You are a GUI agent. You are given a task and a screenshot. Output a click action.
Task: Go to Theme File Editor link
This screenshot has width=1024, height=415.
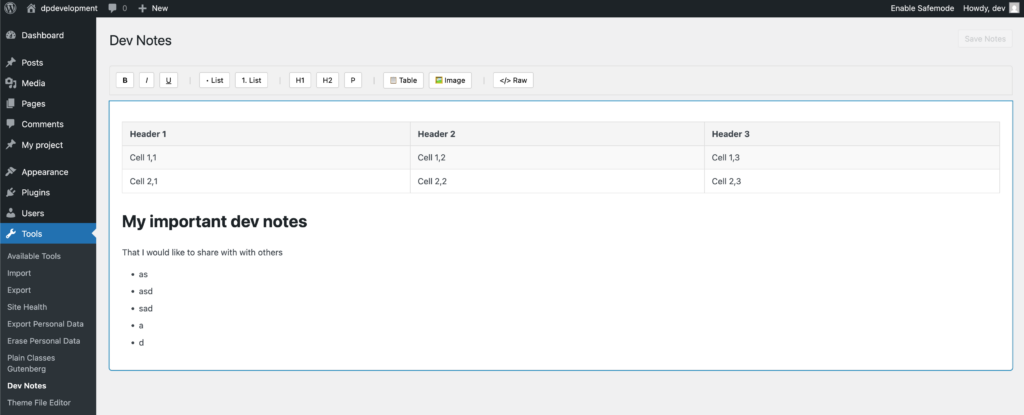tap(39, 403)
